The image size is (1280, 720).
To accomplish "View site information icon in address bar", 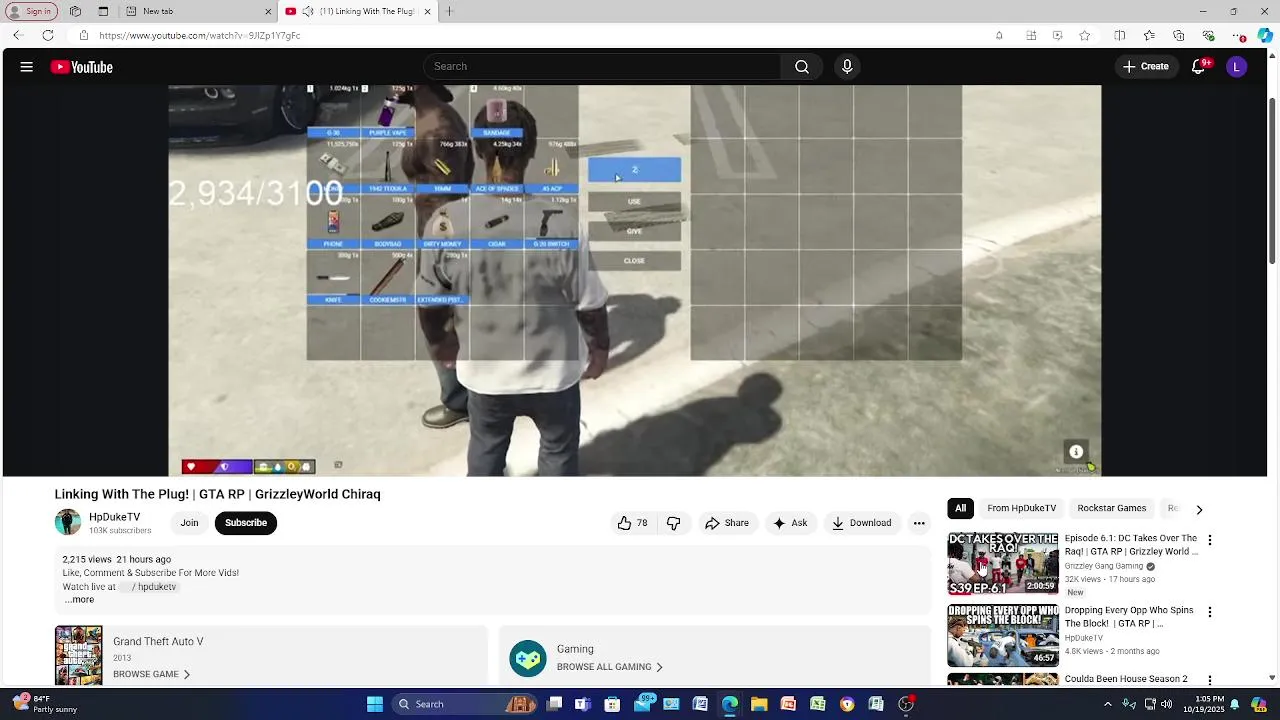I will [84, 36].
